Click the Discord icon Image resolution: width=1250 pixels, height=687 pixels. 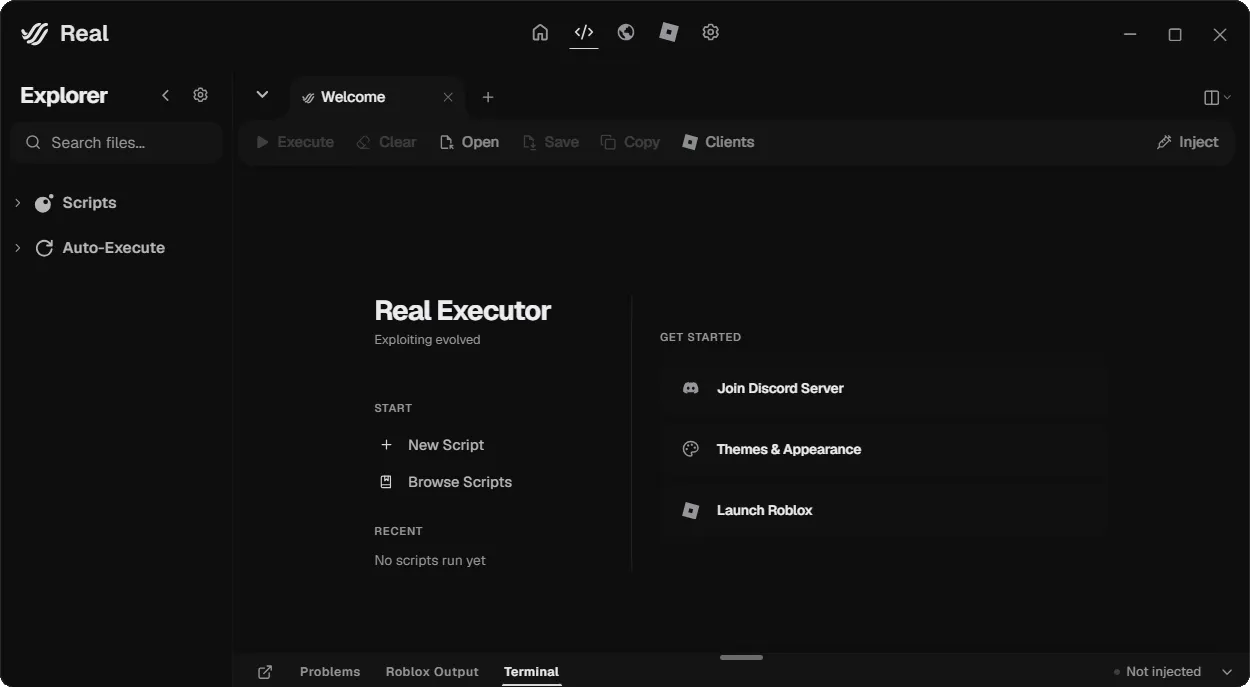(x=690, y=388)
